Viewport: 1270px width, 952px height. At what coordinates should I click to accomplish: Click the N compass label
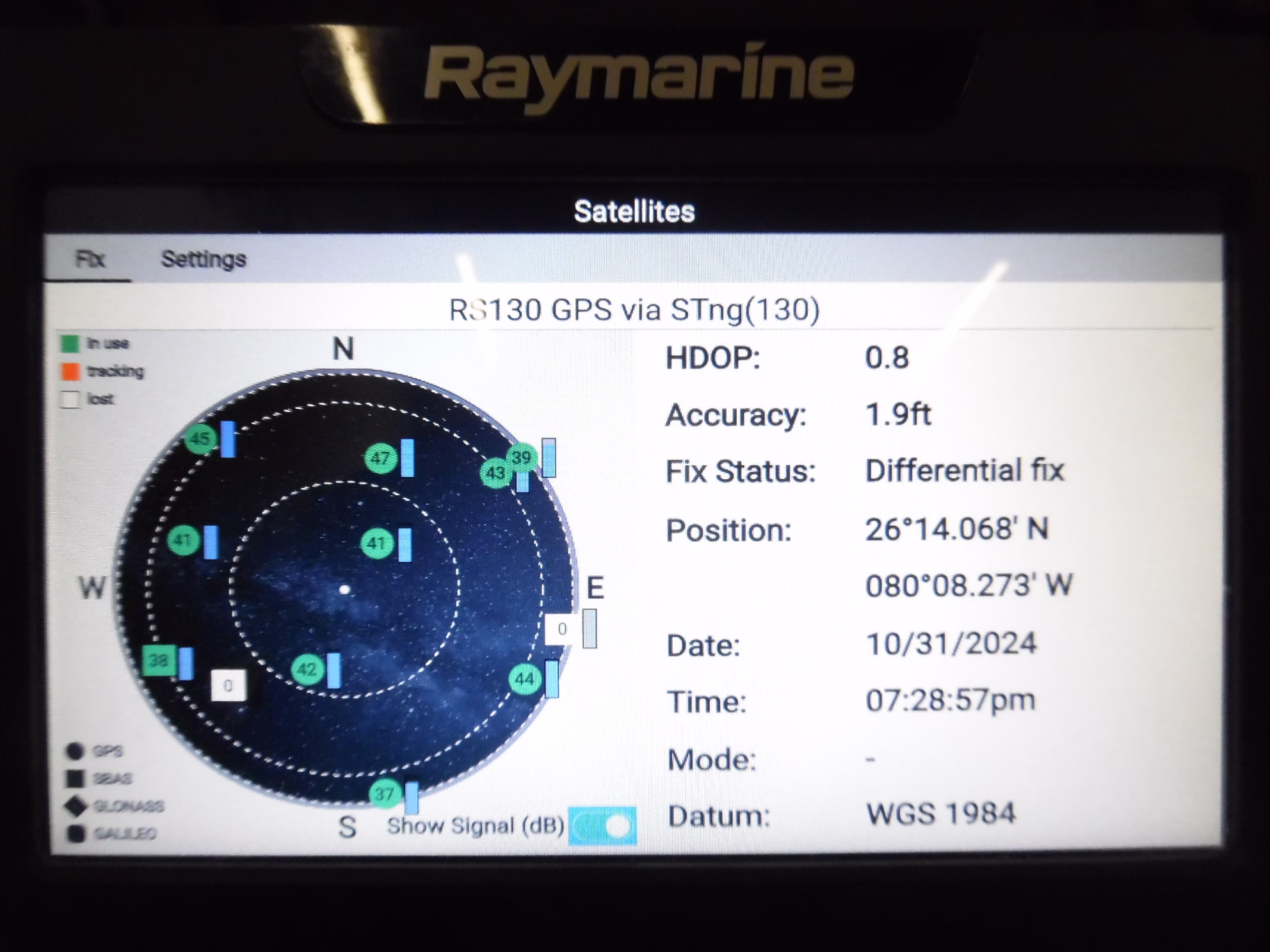[343, 349]
